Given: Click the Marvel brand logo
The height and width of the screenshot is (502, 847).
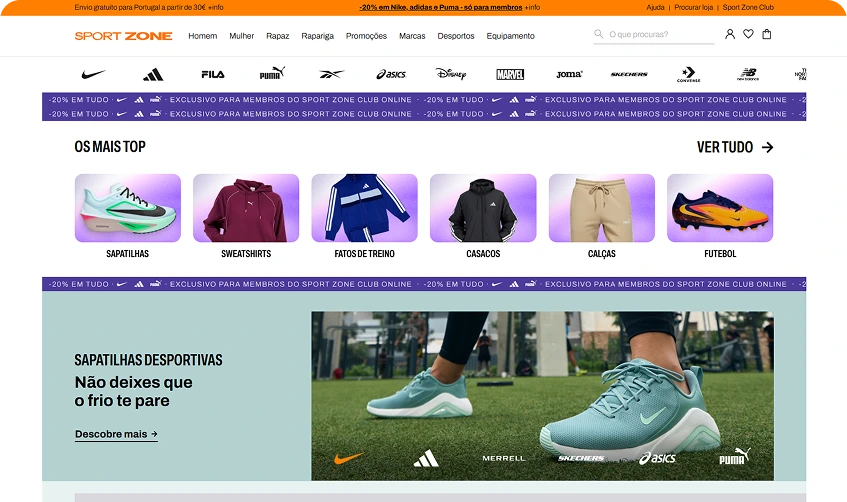Looking at the screenshot, I should 510,74.
